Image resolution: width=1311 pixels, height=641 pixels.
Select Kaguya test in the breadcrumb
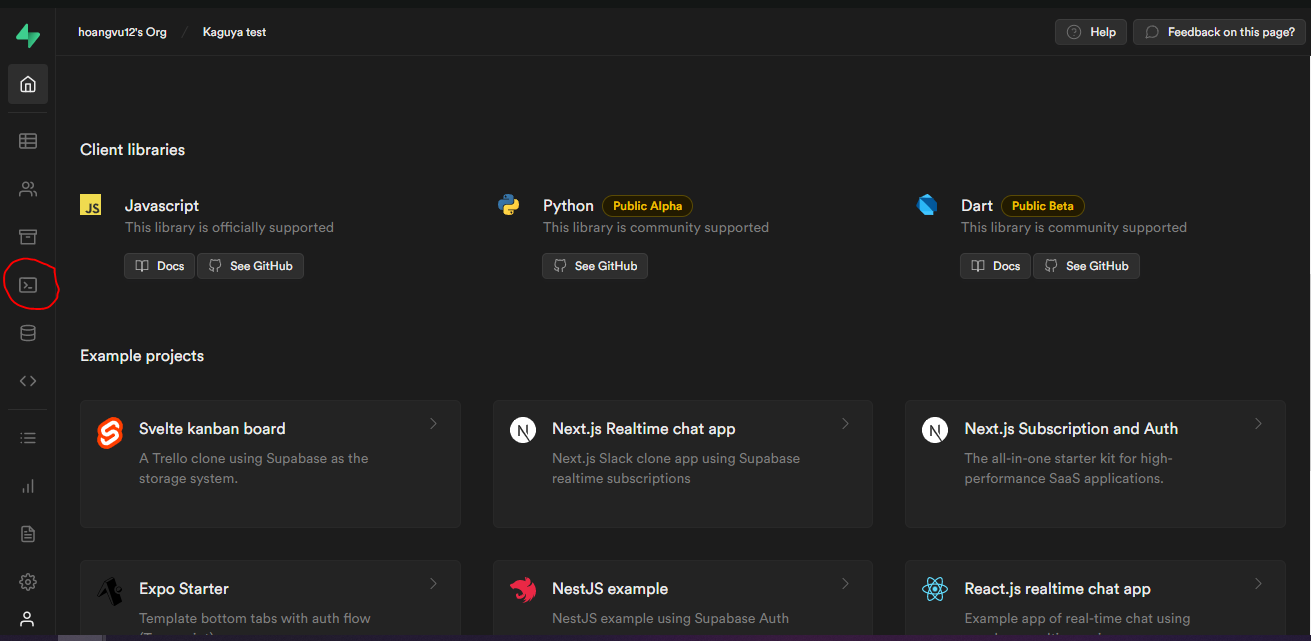click(x=234, y=31)
